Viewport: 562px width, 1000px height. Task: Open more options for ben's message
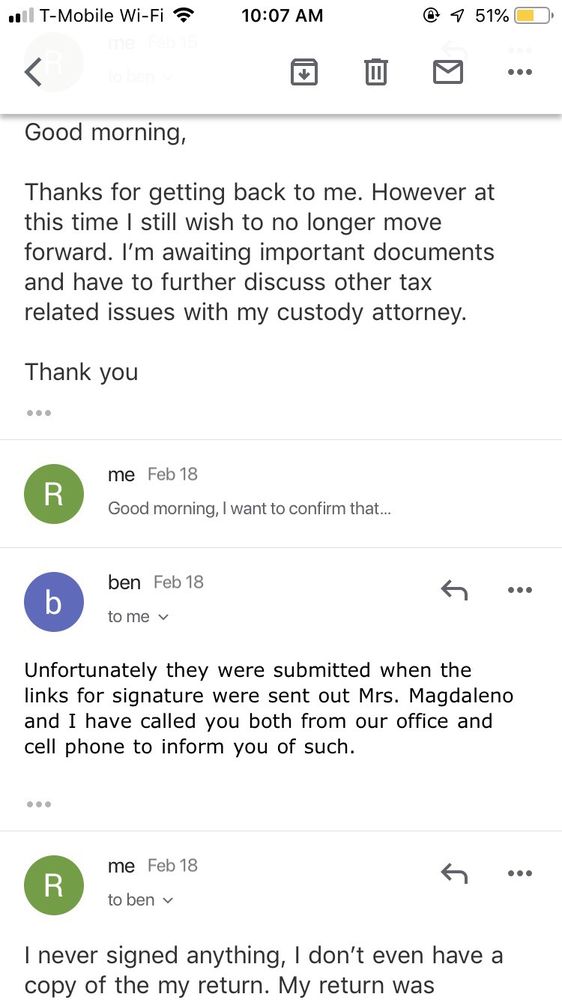pyautogui.click(x=520, y=591)
